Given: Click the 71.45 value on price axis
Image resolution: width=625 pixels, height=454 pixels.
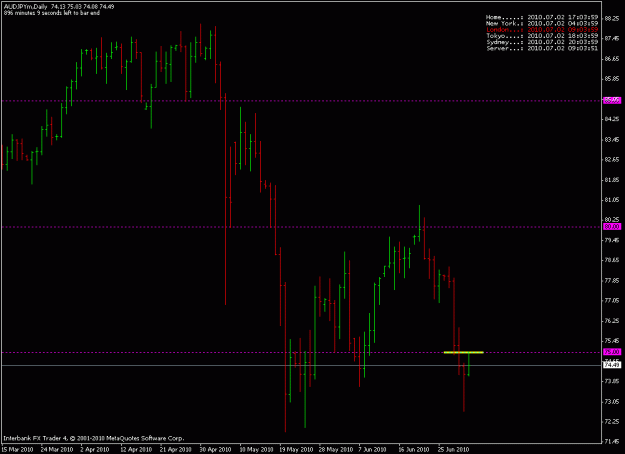Looking at the screenshot, I should 612,441.
